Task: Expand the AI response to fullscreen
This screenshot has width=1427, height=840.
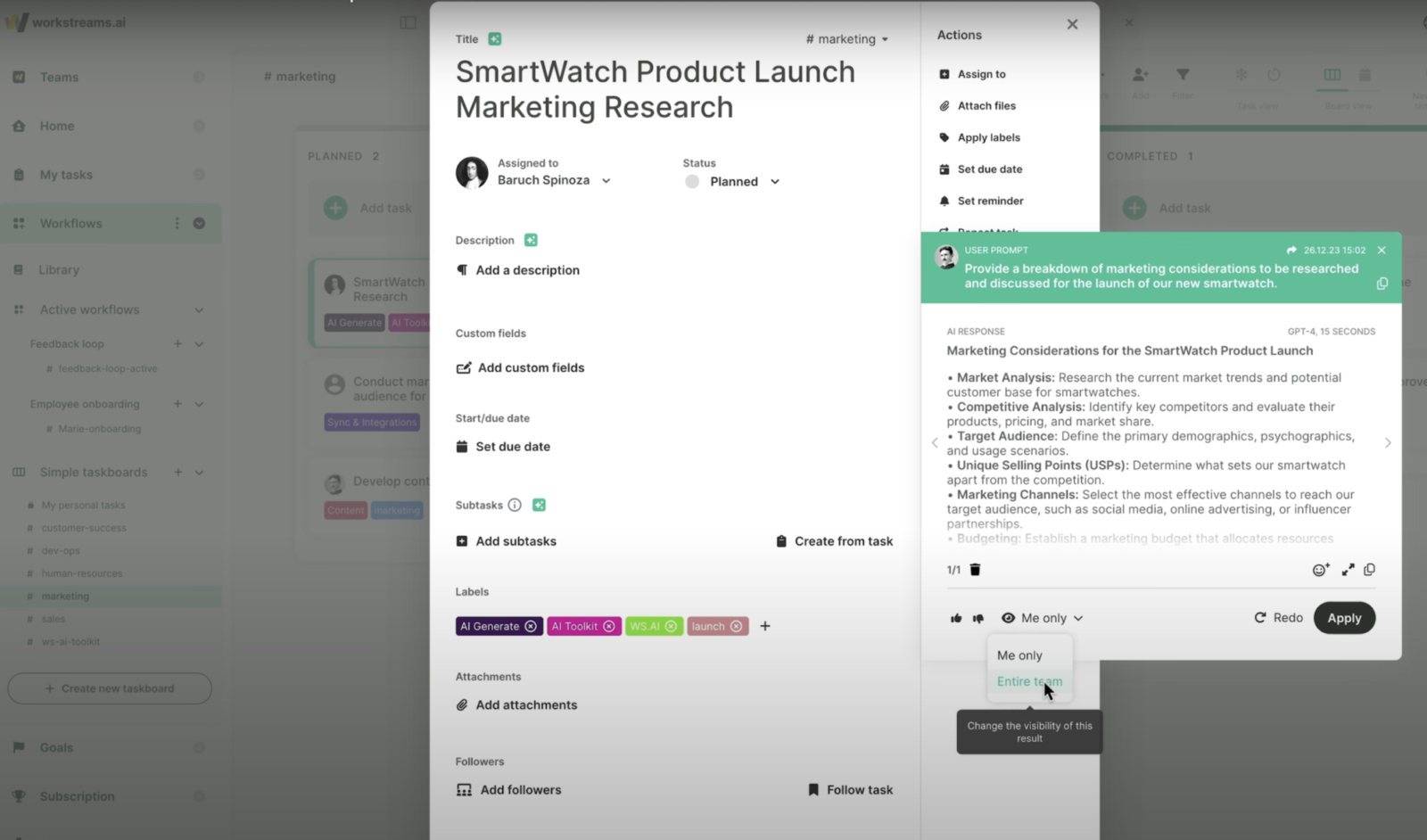Action: pyautogui.click(x=1348, y=570)
